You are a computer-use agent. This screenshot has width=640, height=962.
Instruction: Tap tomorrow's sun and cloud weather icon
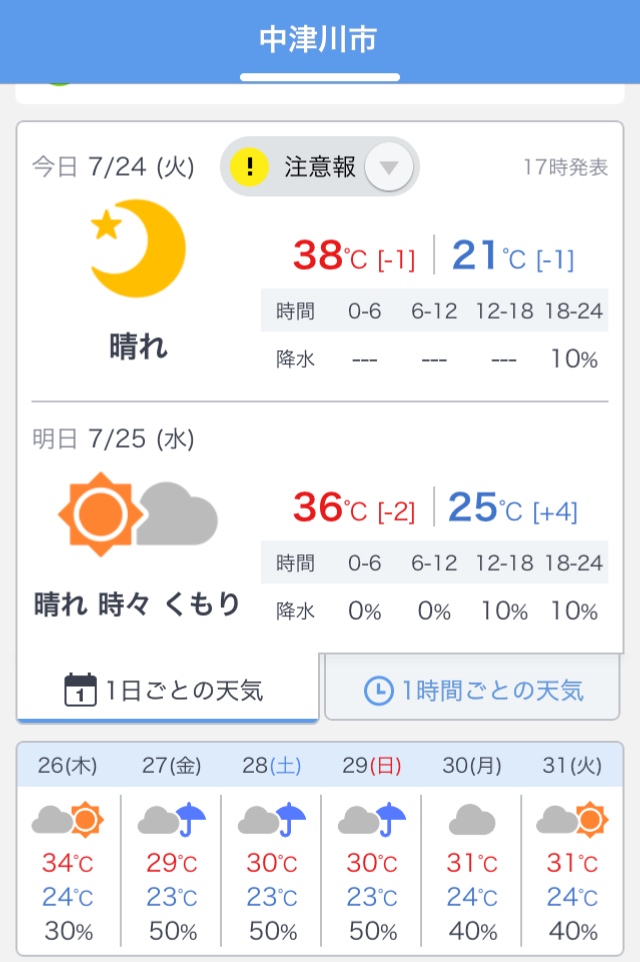coord(138,514)
